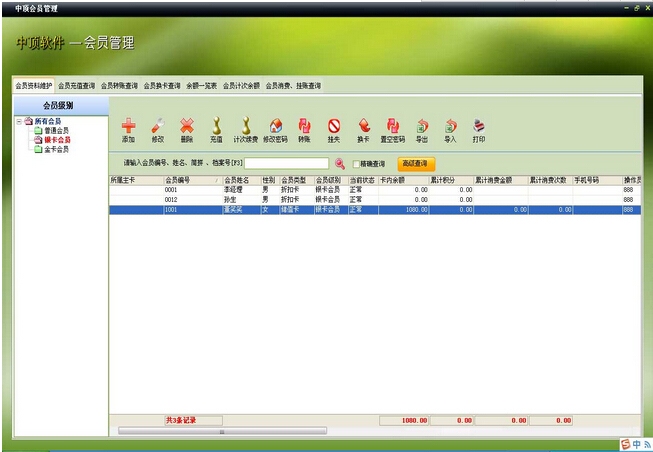653x452 pixels.
Task: Select member row numbered 0001
Action: coord(375,190)
